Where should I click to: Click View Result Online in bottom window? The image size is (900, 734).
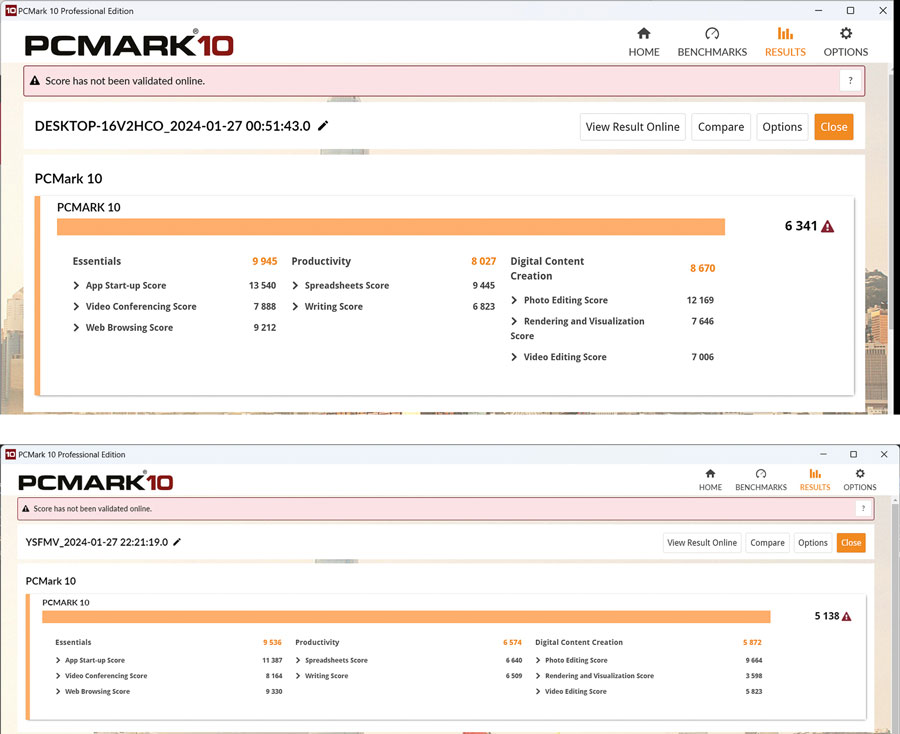[701, 542]
